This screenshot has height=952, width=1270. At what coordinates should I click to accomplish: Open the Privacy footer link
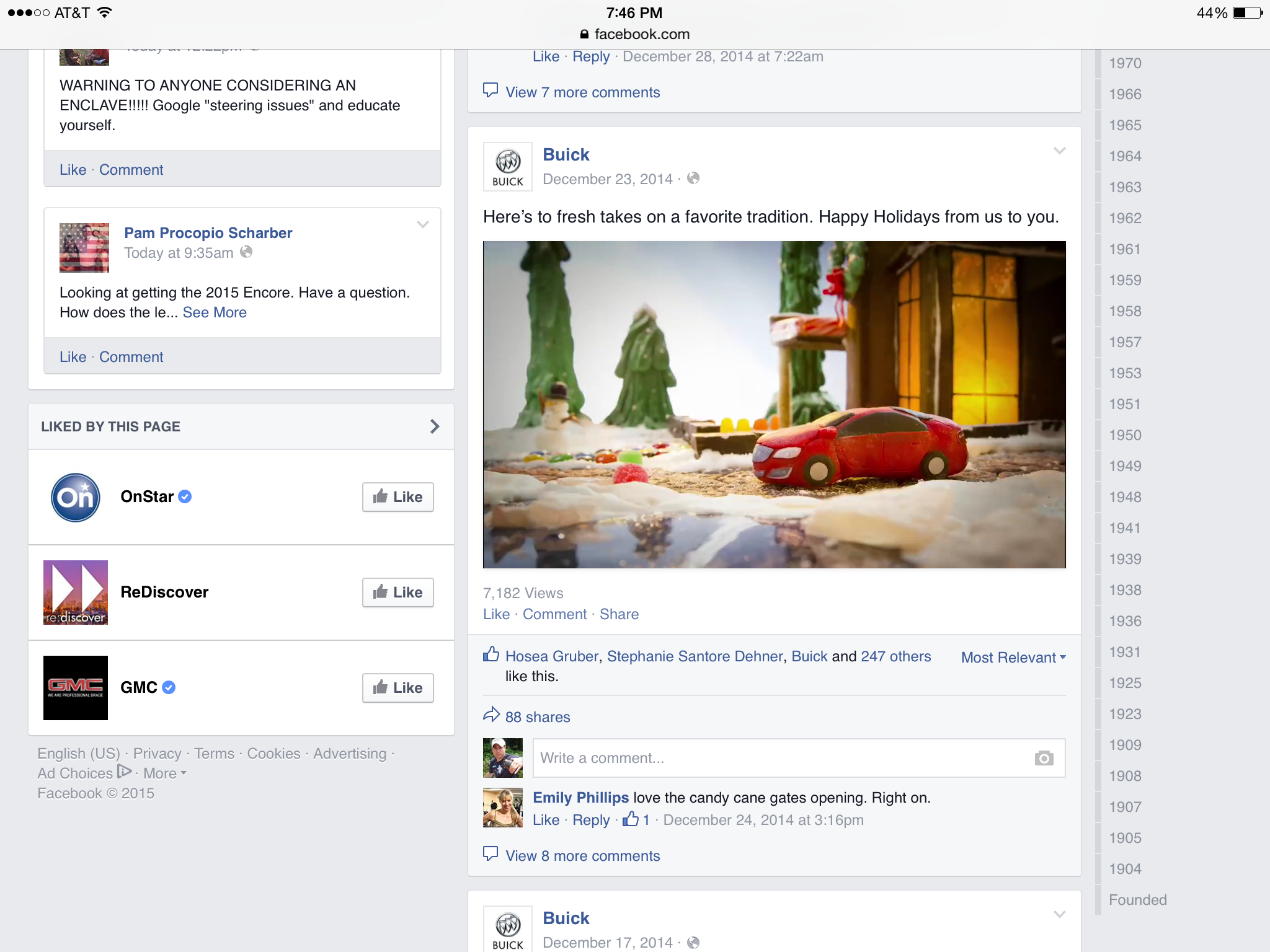[x=157, y=754]
